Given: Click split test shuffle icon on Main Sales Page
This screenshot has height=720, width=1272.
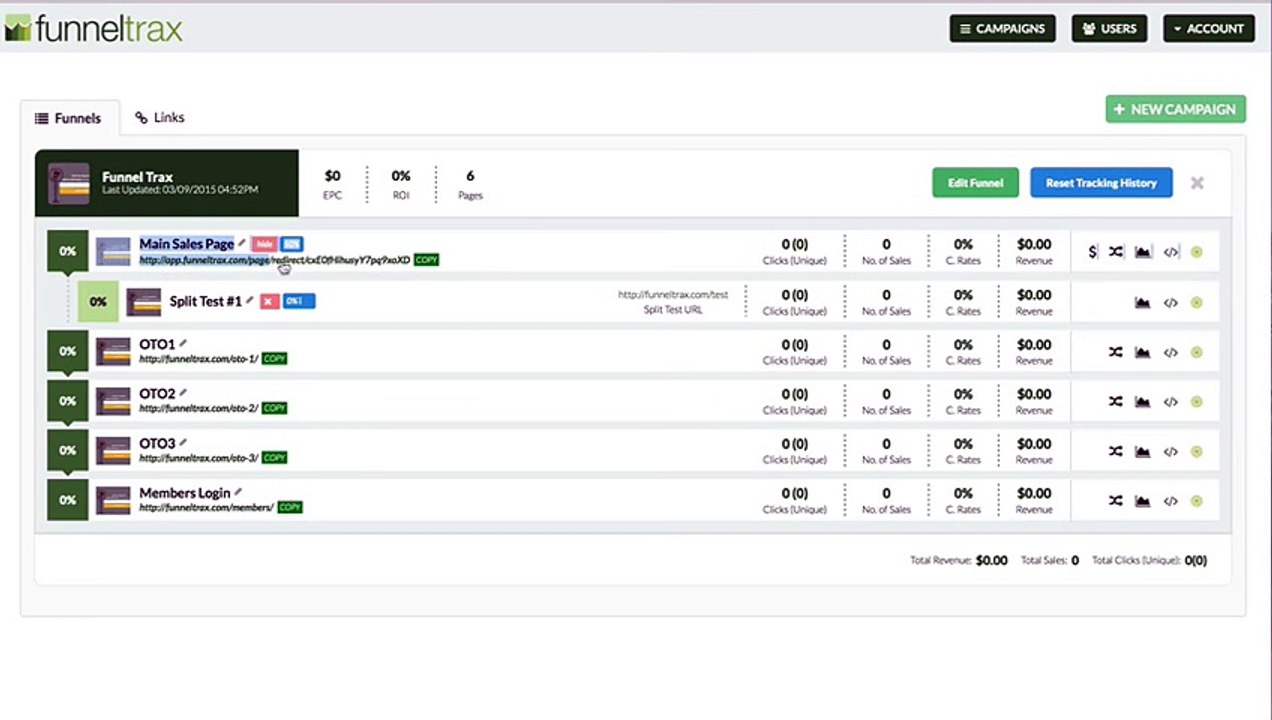Looking at the screenshot, I should (1116, 252).
